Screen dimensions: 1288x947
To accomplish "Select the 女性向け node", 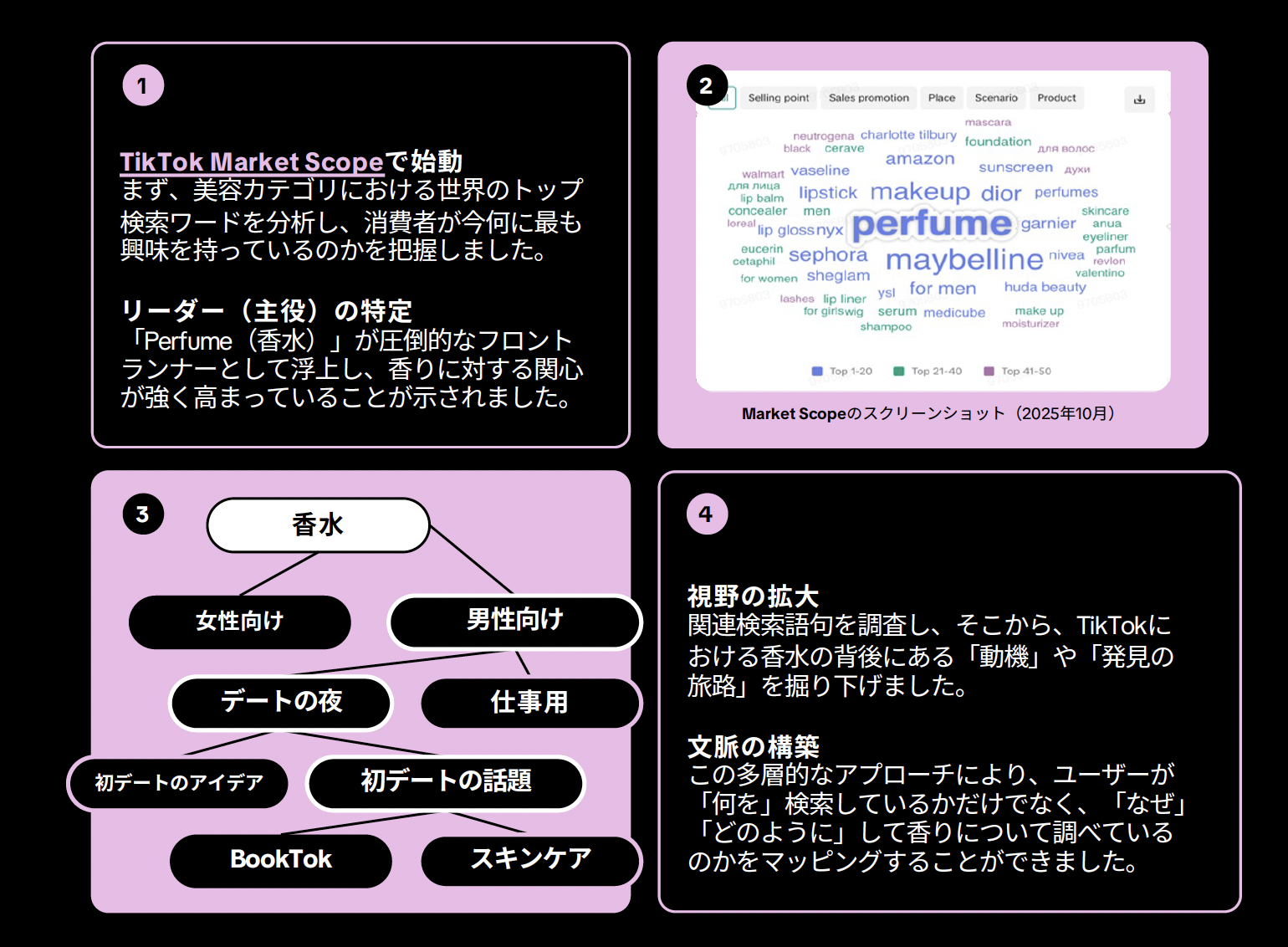I will [x=240, y=622].
